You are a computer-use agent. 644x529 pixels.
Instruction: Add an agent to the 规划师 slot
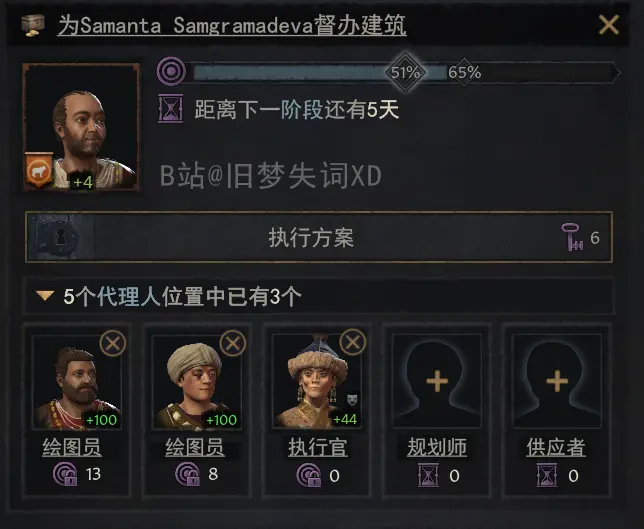click(437, 381)
